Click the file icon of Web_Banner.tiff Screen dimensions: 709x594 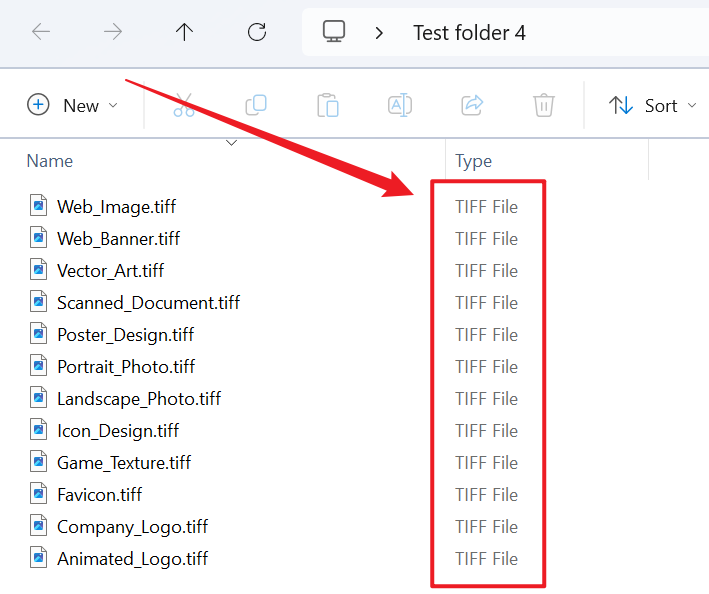(x=38, y=238)
